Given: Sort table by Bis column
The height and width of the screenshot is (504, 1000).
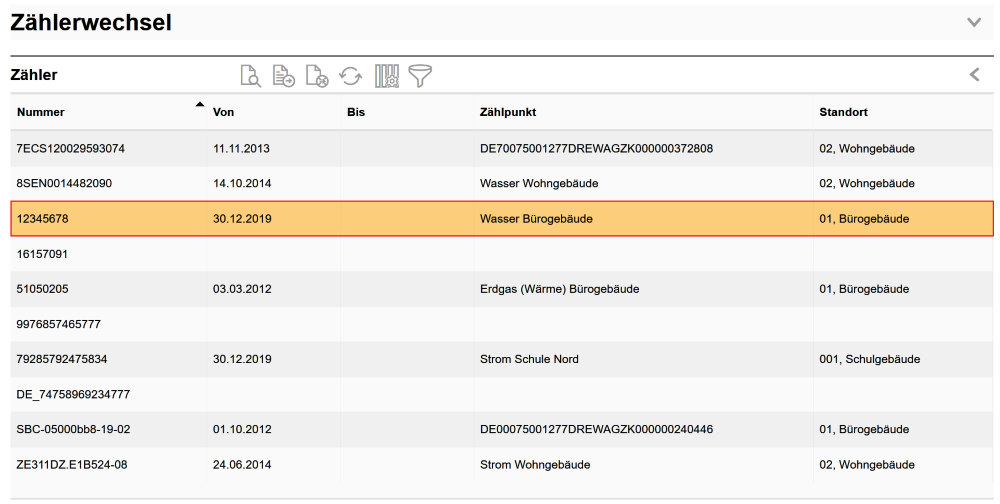Looking at the screenshot, I should (355, 112).
